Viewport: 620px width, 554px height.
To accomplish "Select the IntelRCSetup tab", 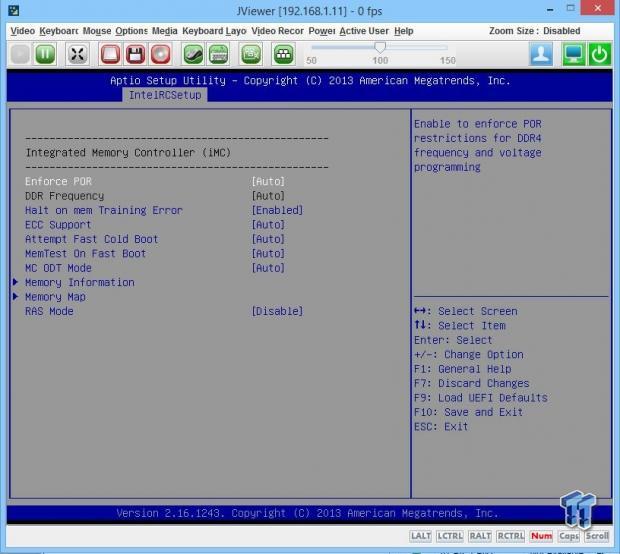I will tap(165, 95).
